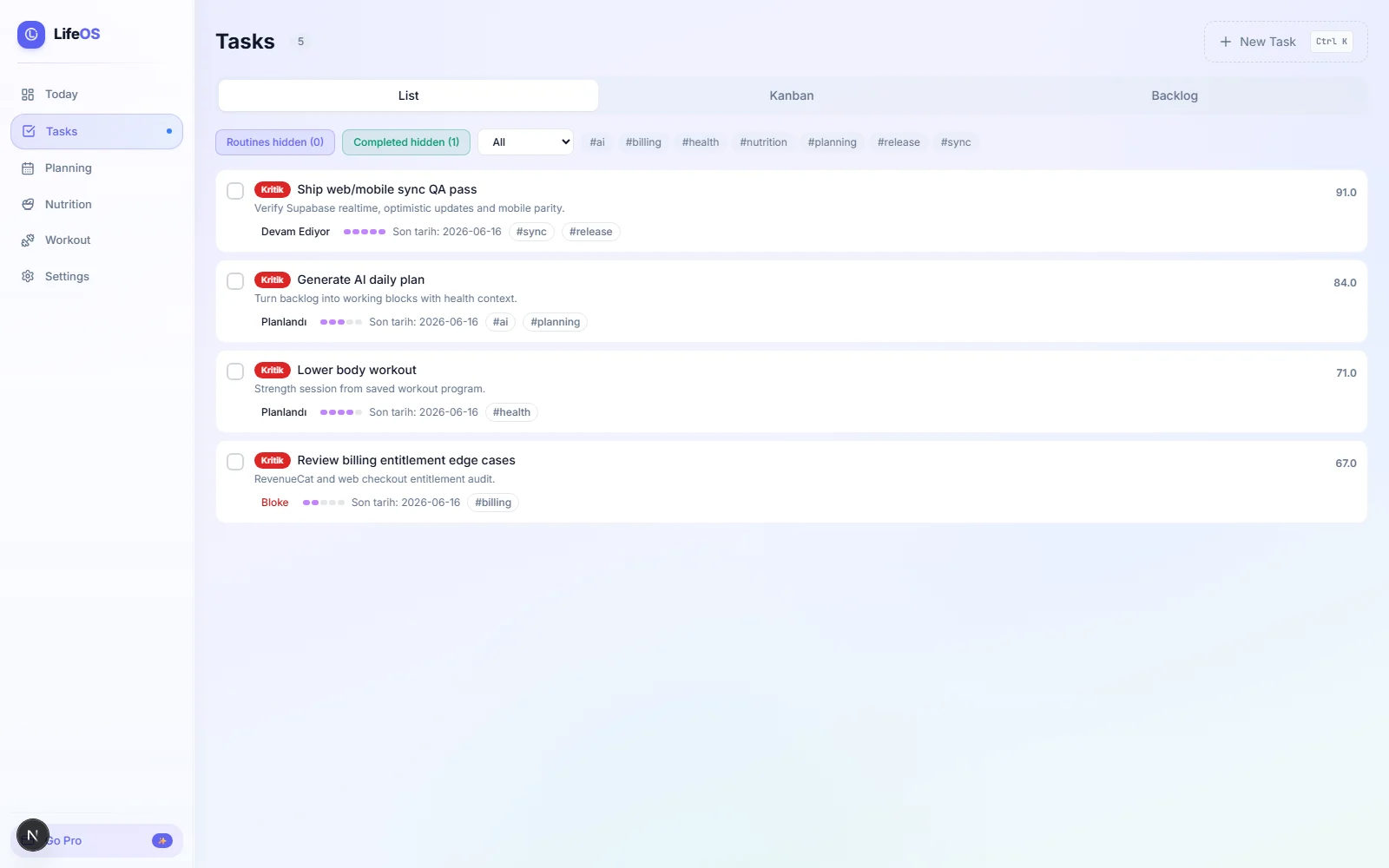Open Planning from the sidebar

tap(96, 168)
